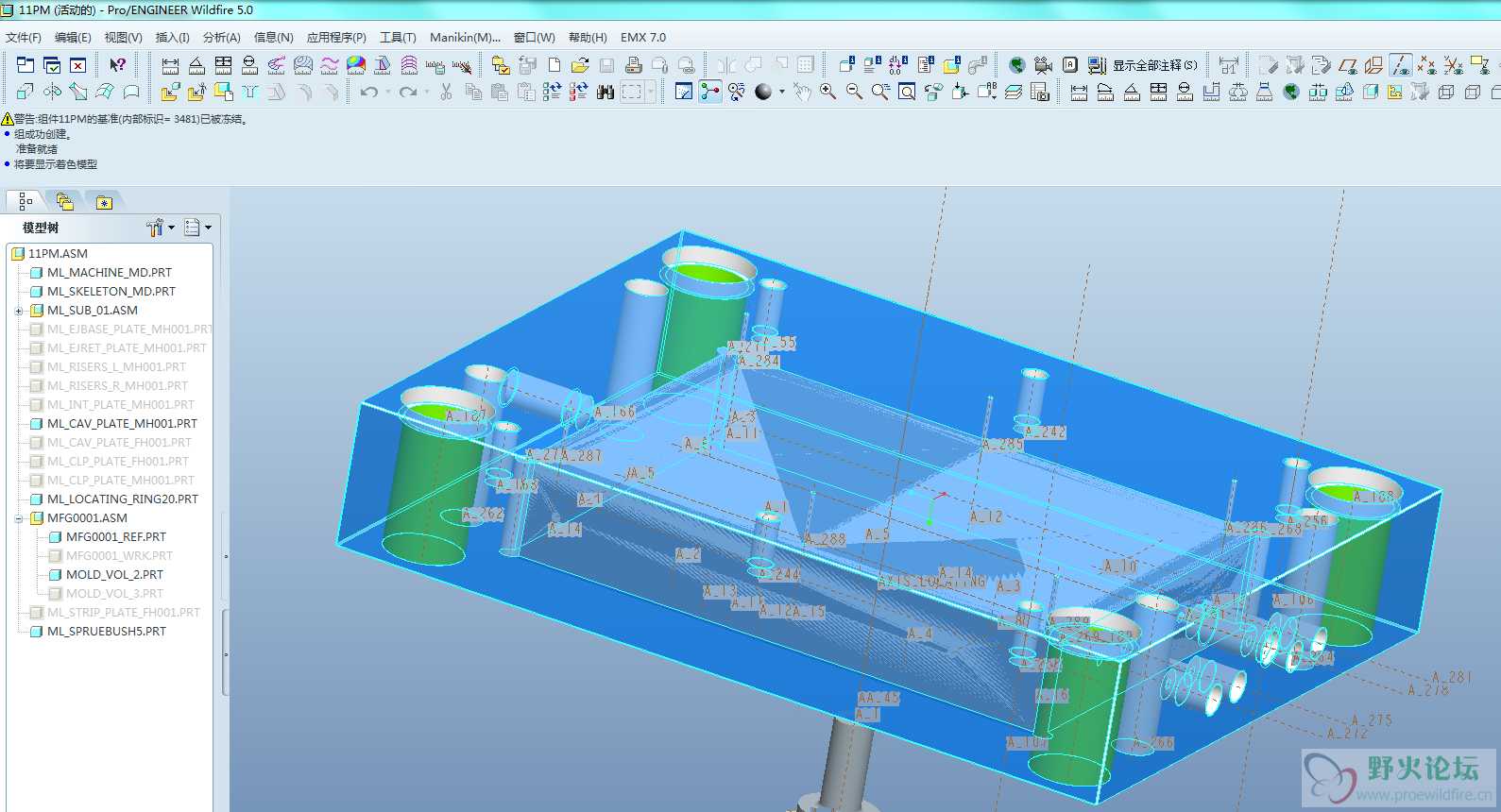Click the regenerate model icon
The image size is (1501, 812).
click(552, 92)
